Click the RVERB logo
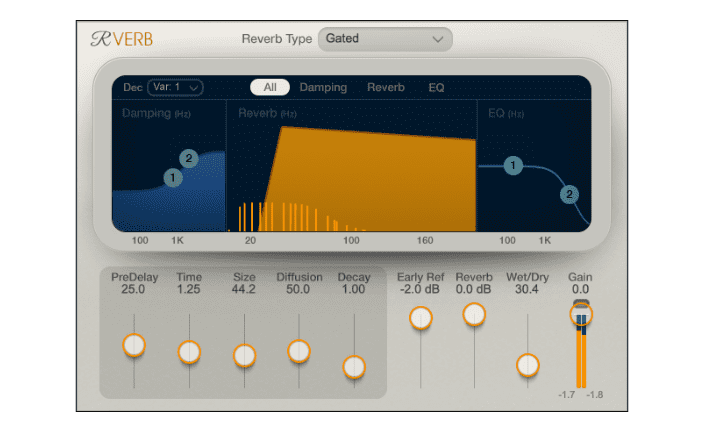Image resolution: width=704 pixels, height=432 pixels. pos(122,39)
